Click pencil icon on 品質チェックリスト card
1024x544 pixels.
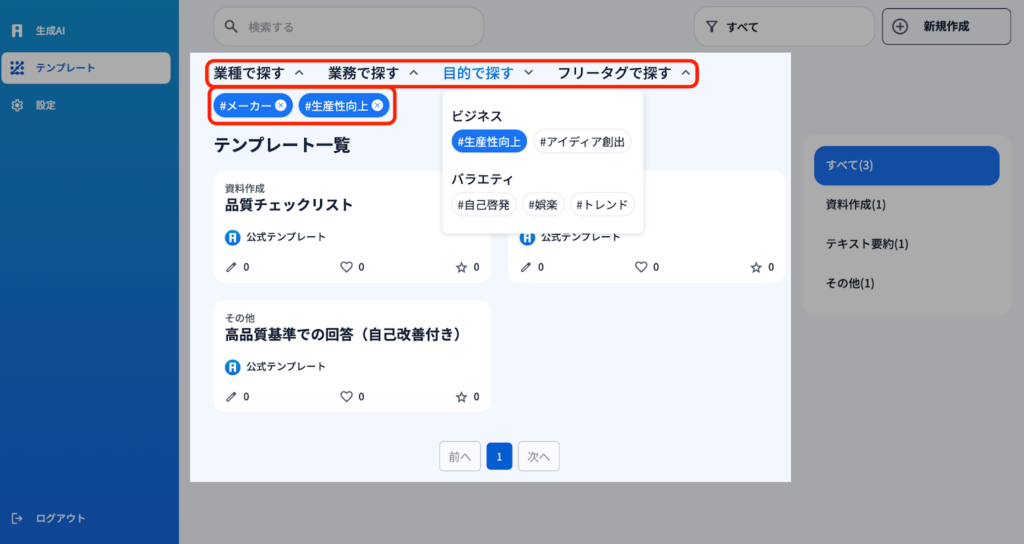coord(232,267)
